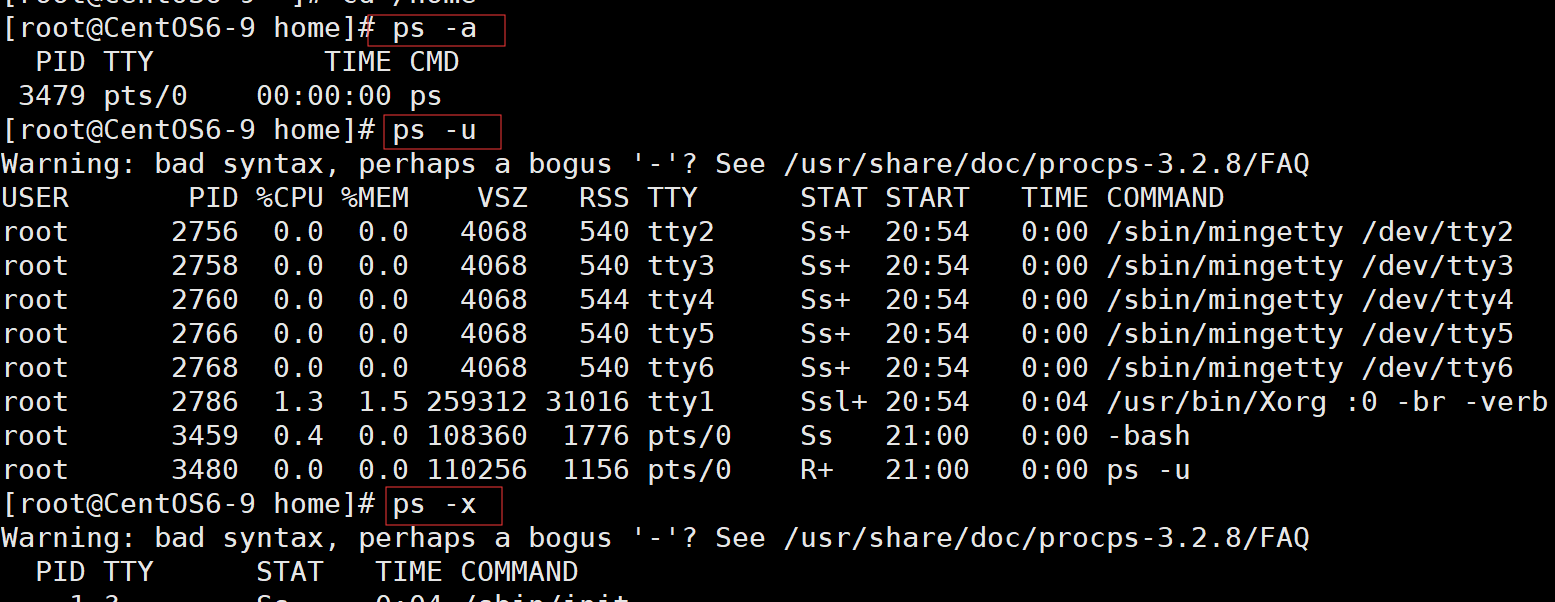Click the MEM value 1.5 for Xorg
This screenshot has width=1555, height=602.
coord(383,402)
